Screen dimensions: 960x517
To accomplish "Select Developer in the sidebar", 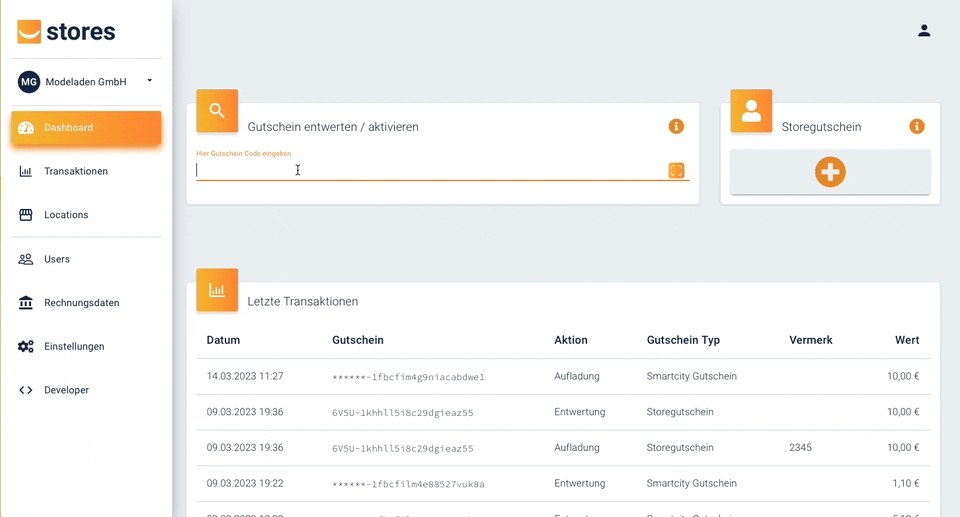I will point(66,390).
